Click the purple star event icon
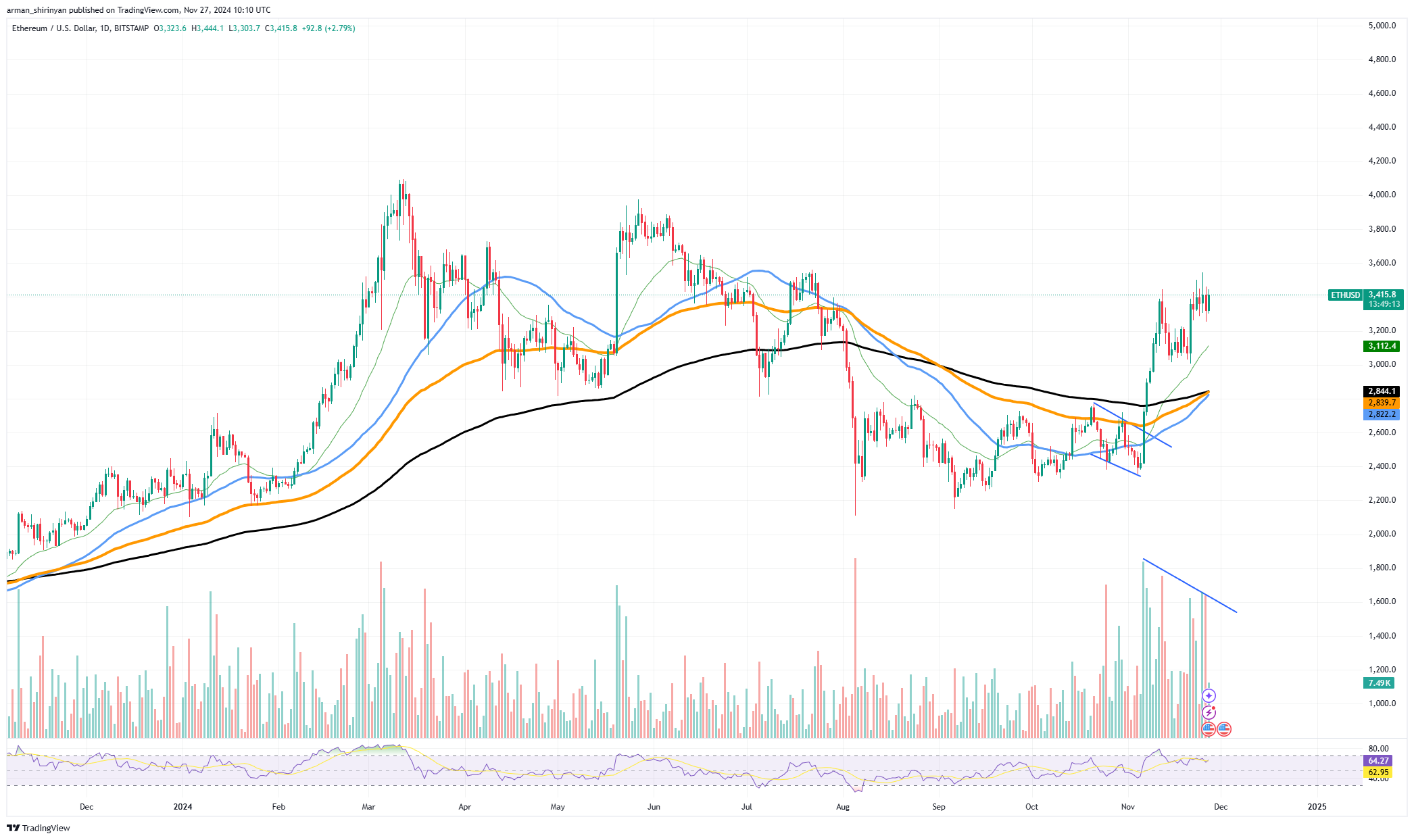The image size is (1414, 840). pos(1209,695)
